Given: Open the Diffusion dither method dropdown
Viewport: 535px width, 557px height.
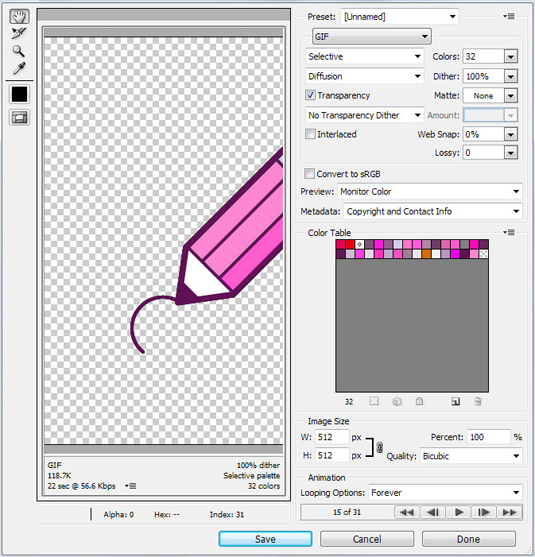Looking at the screenshot, I should click(x=364, y=76).
